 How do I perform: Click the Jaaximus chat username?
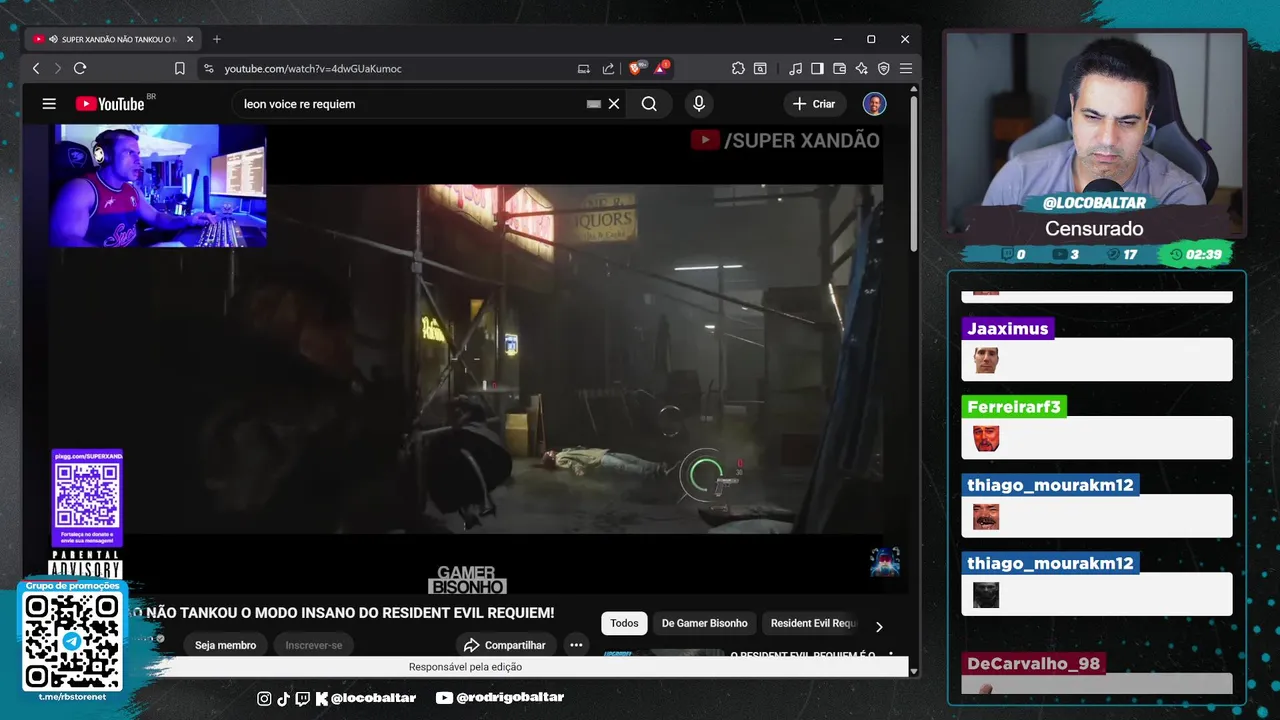click(x=1008, y=328)
